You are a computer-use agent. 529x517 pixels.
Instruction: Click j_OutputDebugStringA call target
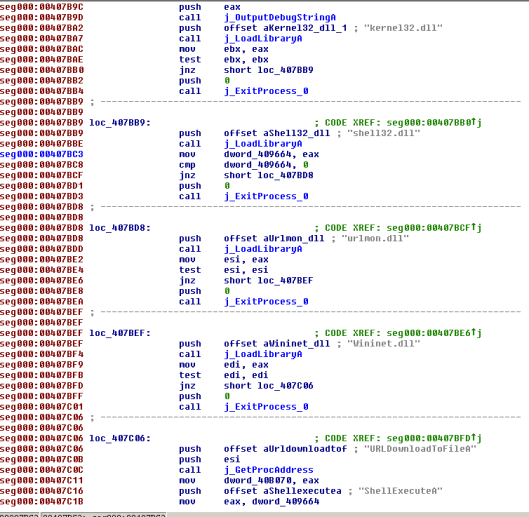coord(280,17)
